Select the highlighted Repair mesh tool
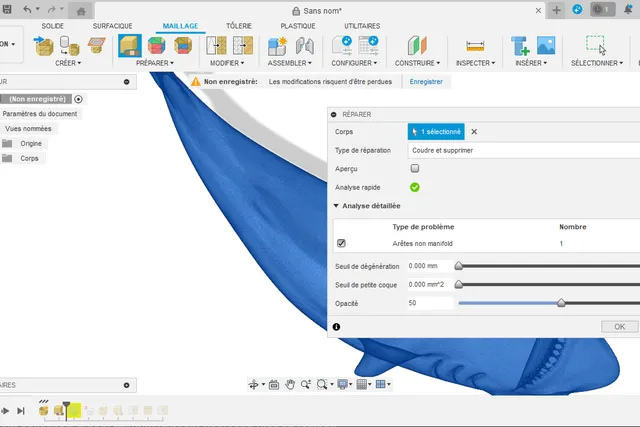This screenshot has height=427, width=640. click(x=130, y=45)
